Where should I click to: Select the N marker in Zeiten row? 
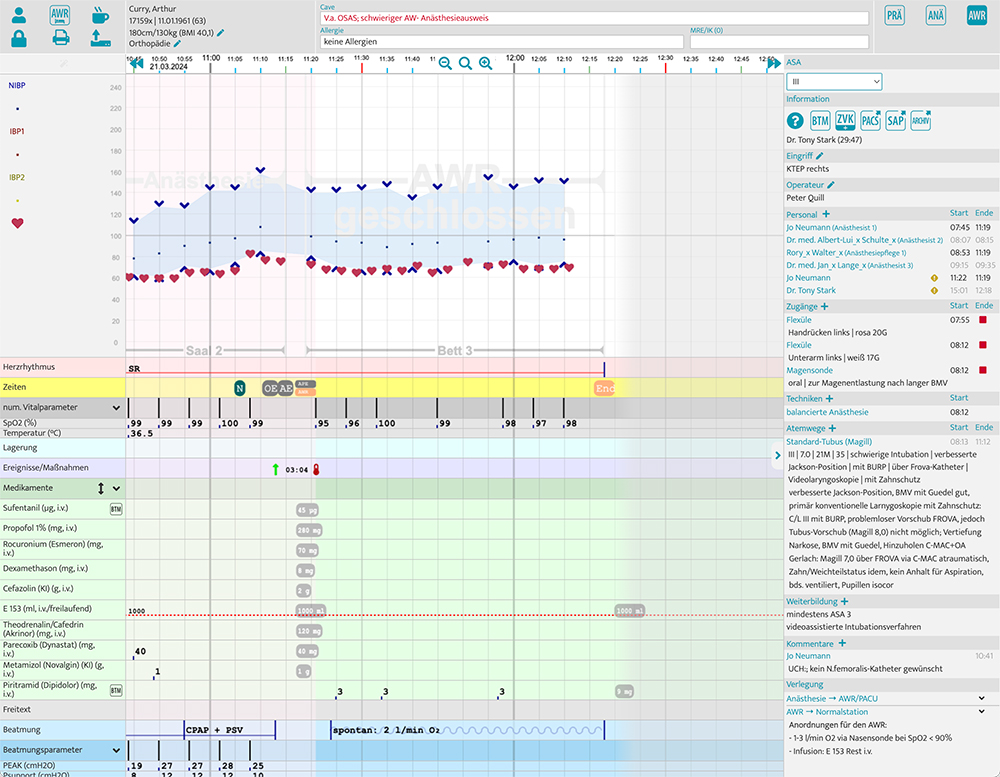click(240, 388)
